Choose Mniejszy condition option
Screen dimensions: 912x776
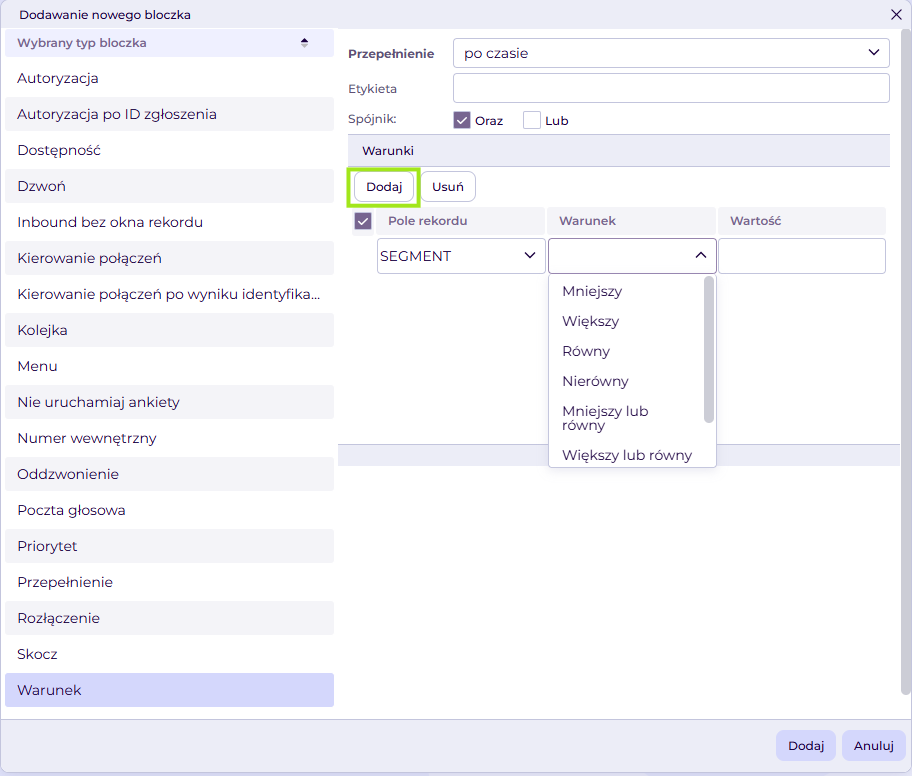626,291
